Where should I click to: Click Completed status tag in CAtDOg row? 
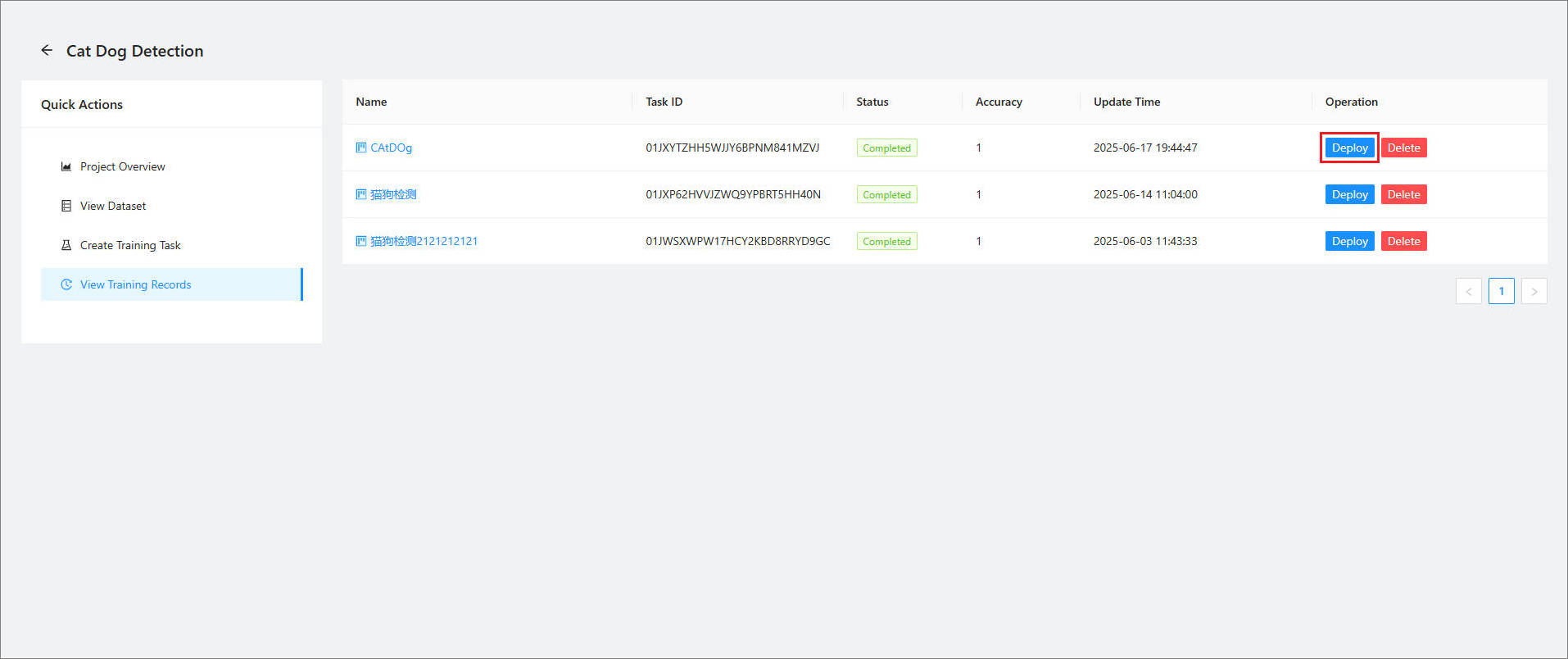886,148
